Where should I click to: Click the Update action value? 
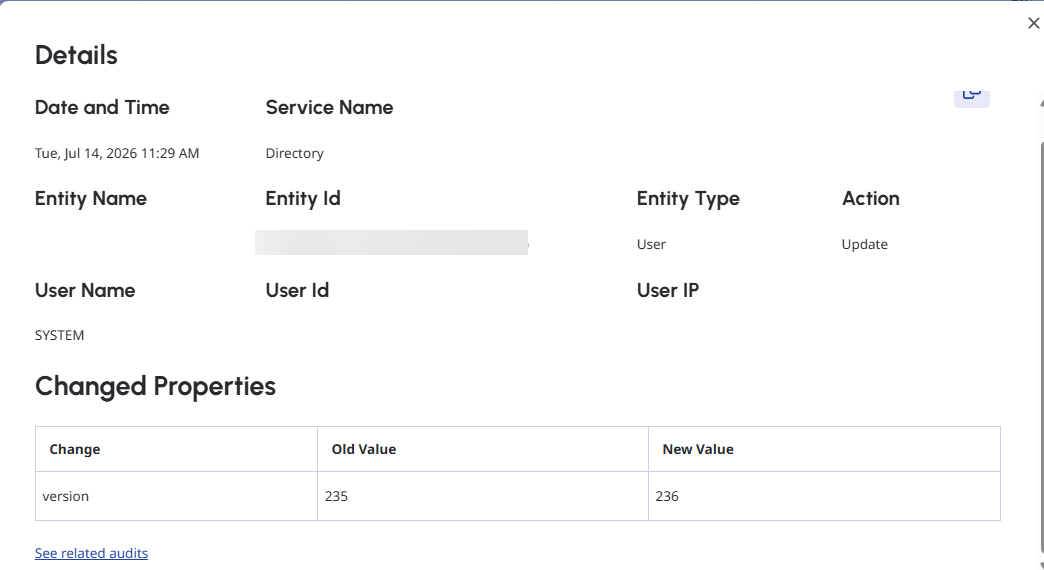pos(864,244)
